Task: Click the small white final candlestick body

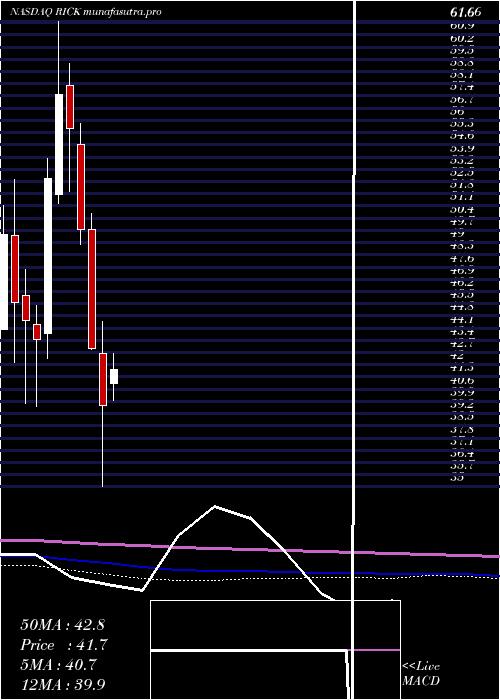Action: [114, 376]
